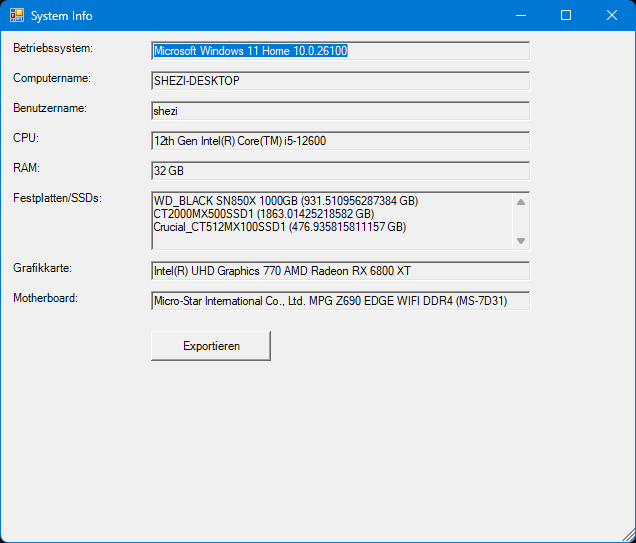Close the System Info window
The height and width of the screenshot is (543, 636).
[612, 16]
